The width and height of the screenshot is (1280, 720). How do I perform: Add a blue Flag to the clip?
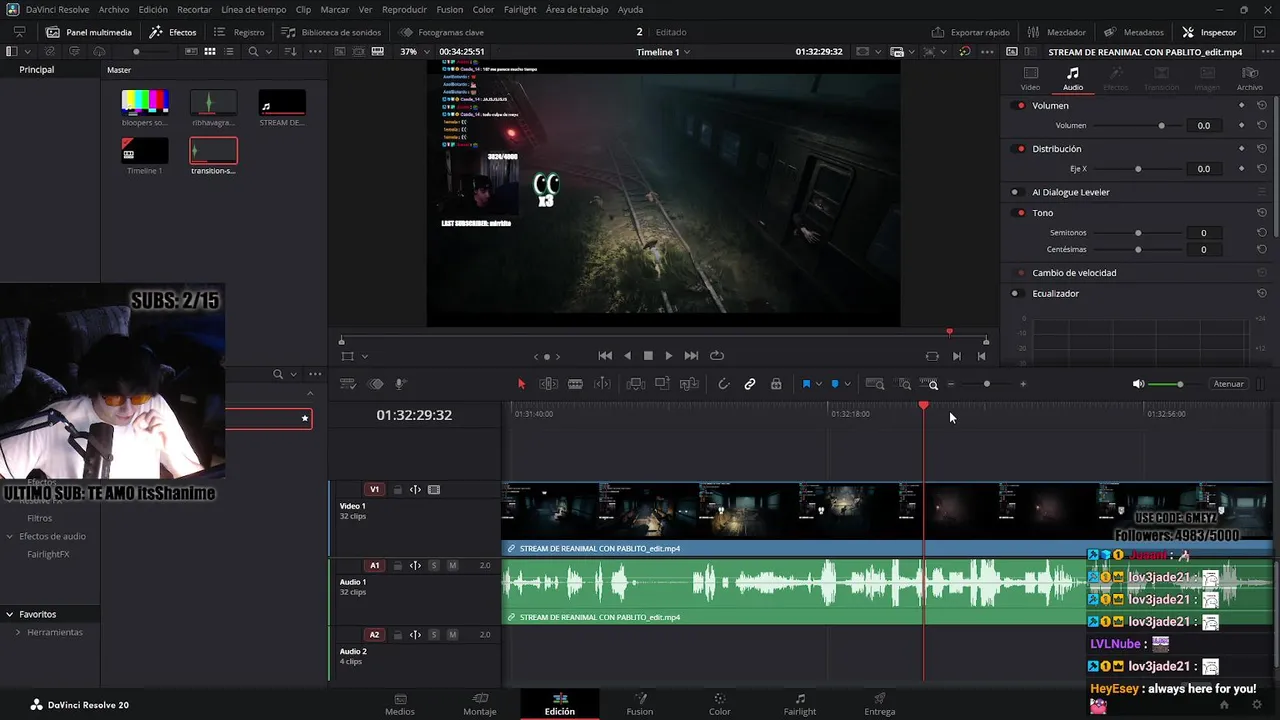coord(806,384)
